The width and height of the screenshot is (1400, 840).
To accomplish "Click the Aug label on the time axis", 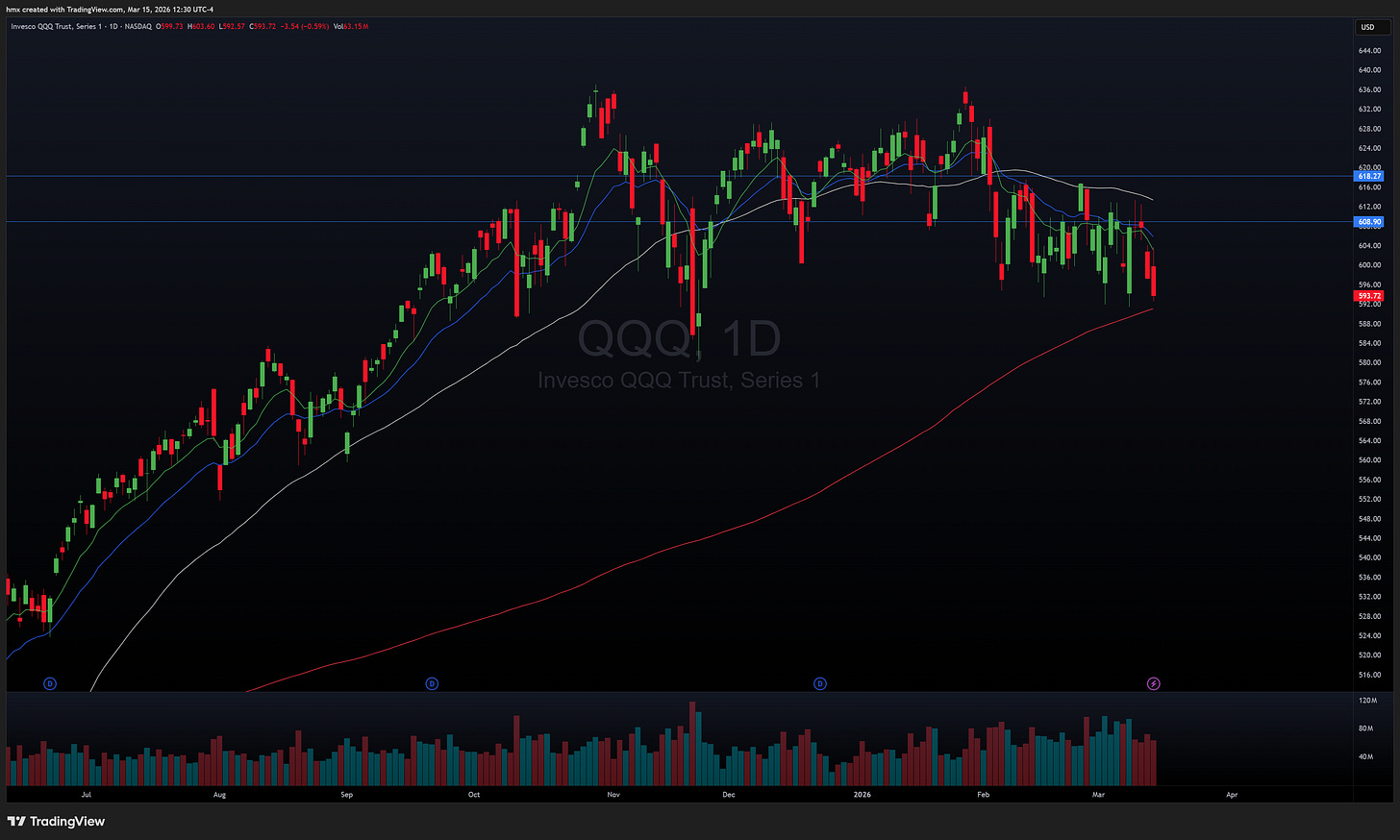I will point(219,795).
